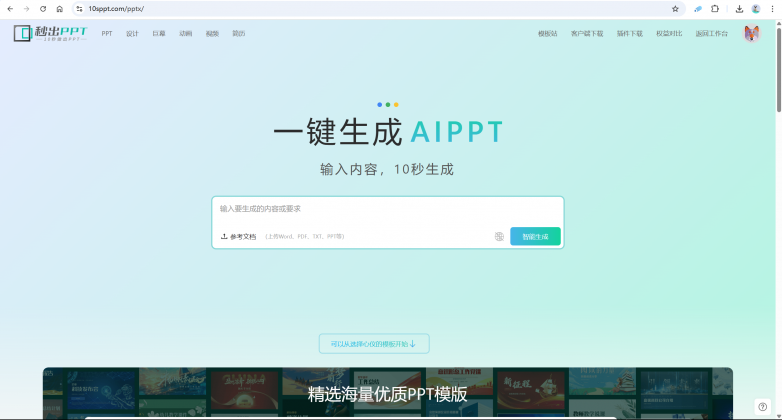Click the browser address bar URL
782x420 pixels.
116,9
